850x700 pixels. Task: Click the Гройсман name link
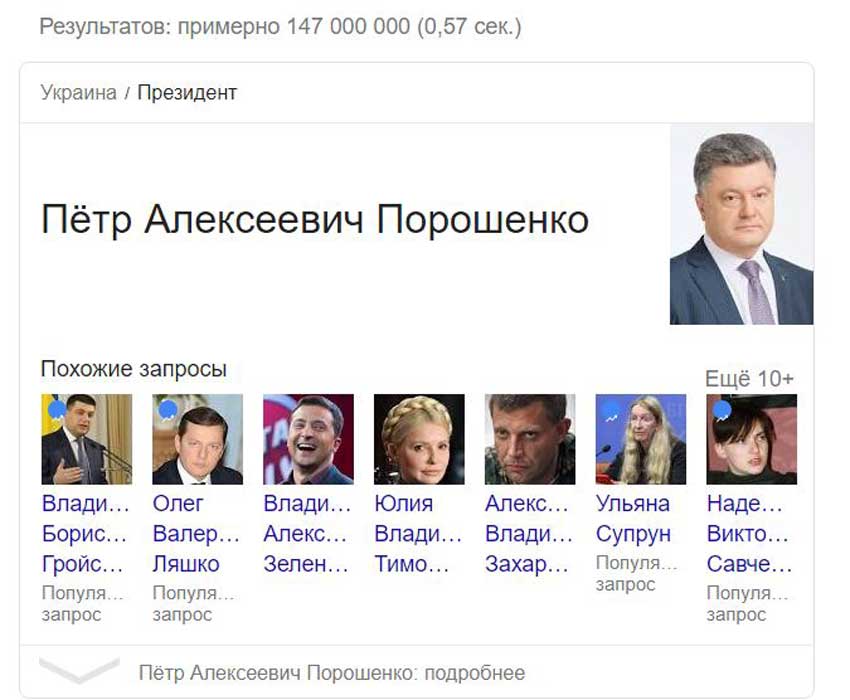coord(85,534)
